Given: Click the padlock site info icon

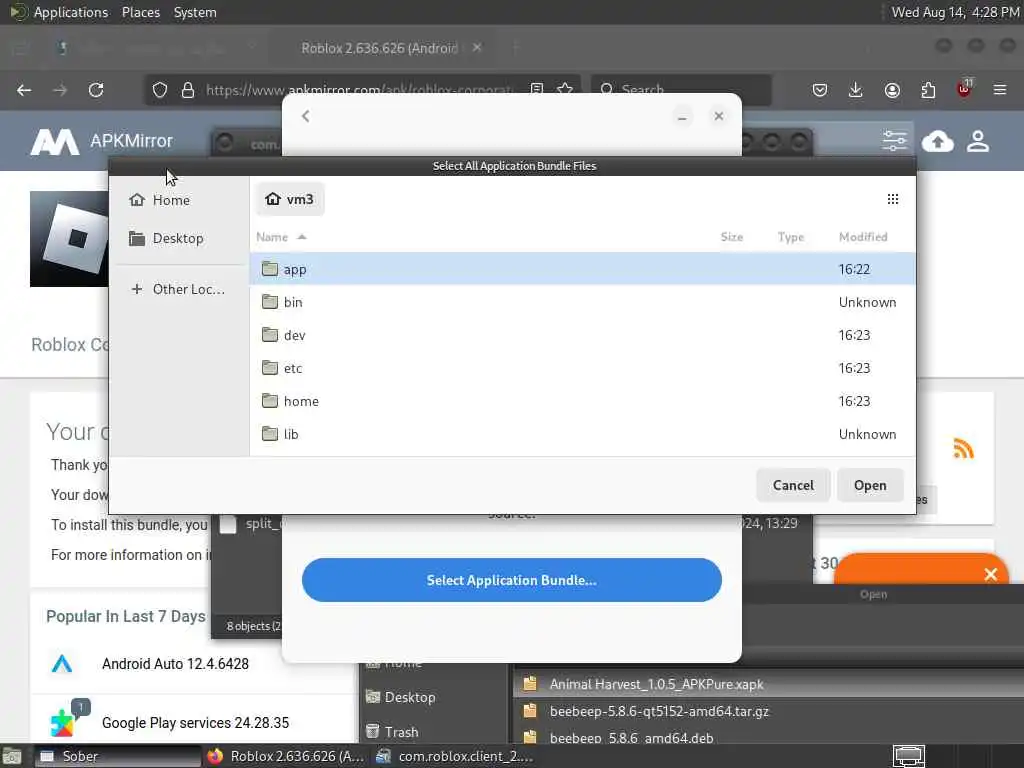Looking at the screenshot, I should (188, 90).
